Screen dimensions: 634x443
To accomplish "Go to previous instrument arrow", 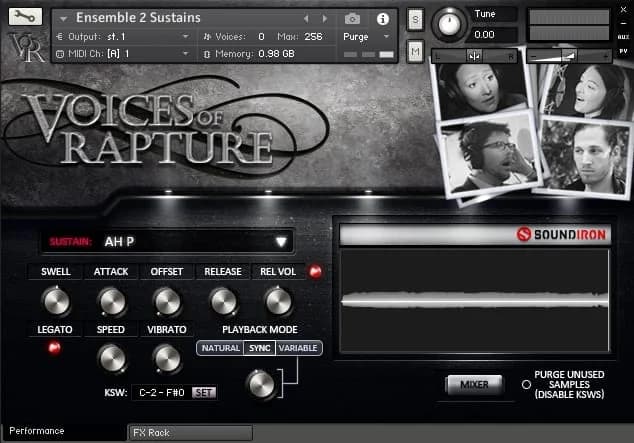I will pyautogui.click(x=306, y=19).
